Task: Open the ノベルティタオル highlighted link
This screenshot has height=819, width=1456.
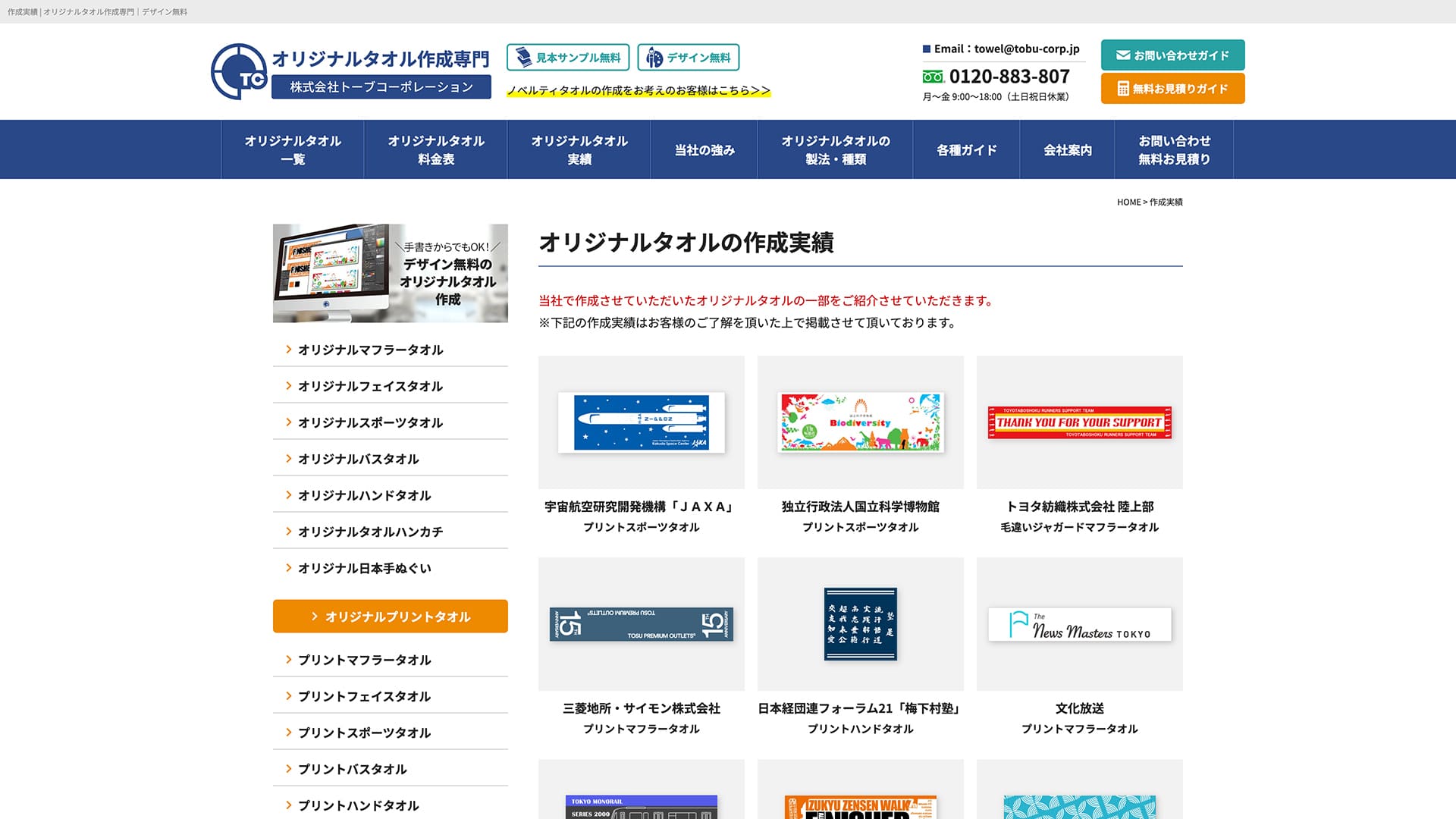Action: pyautogui.click(x=639, y=90)
